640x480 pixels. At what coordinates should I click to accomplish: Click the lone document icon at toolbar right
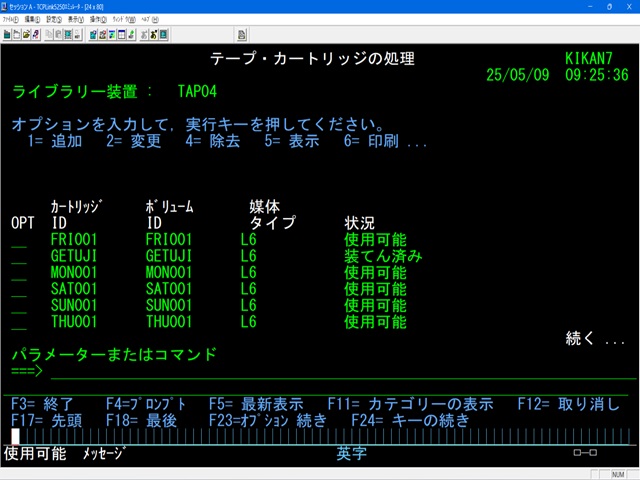pos(242,35)
